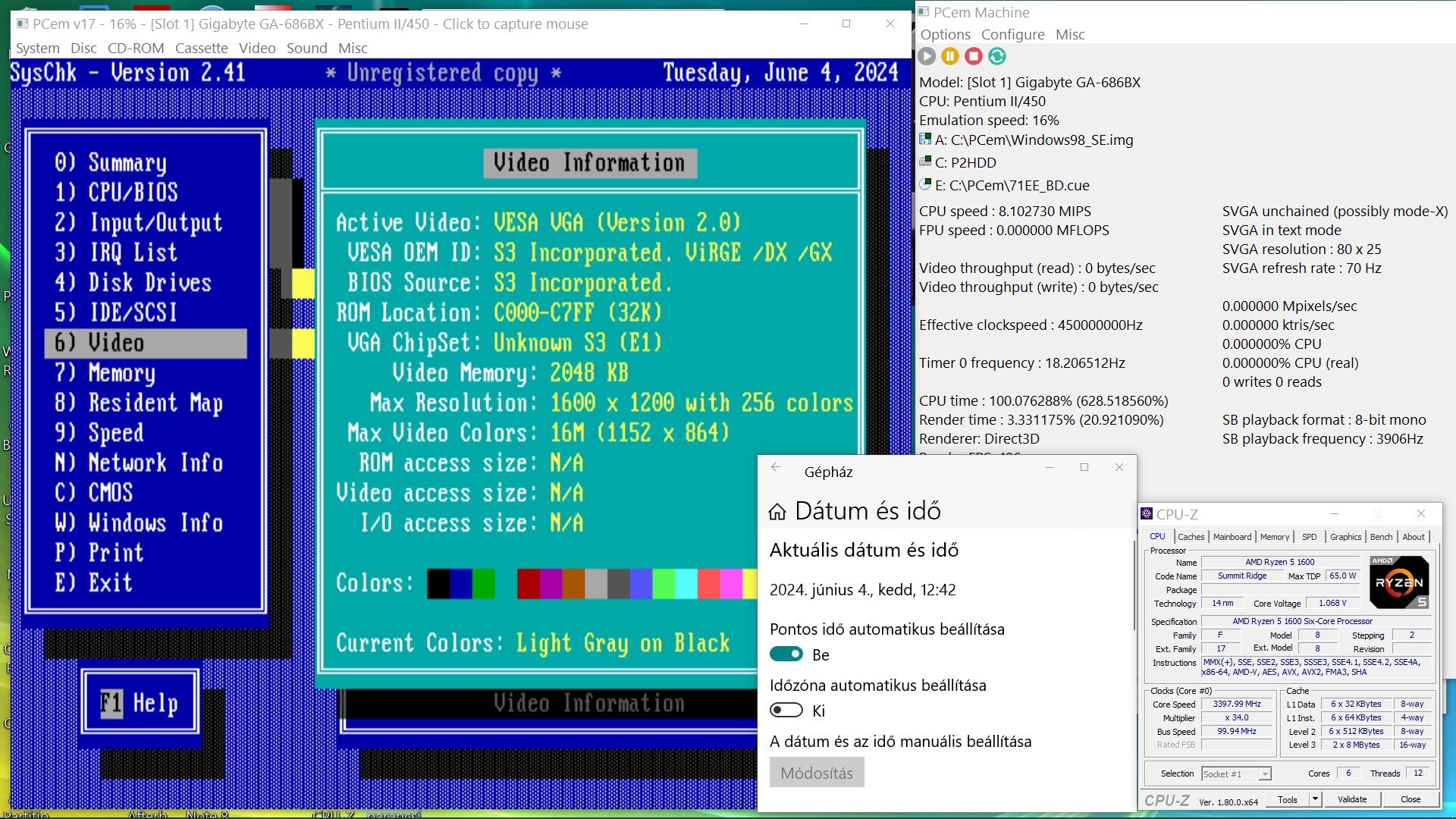This screenshot has width=1456, height=819.
Task: Switch to the Graphics tab in CPU-Z
Action: coord(1346,537)
